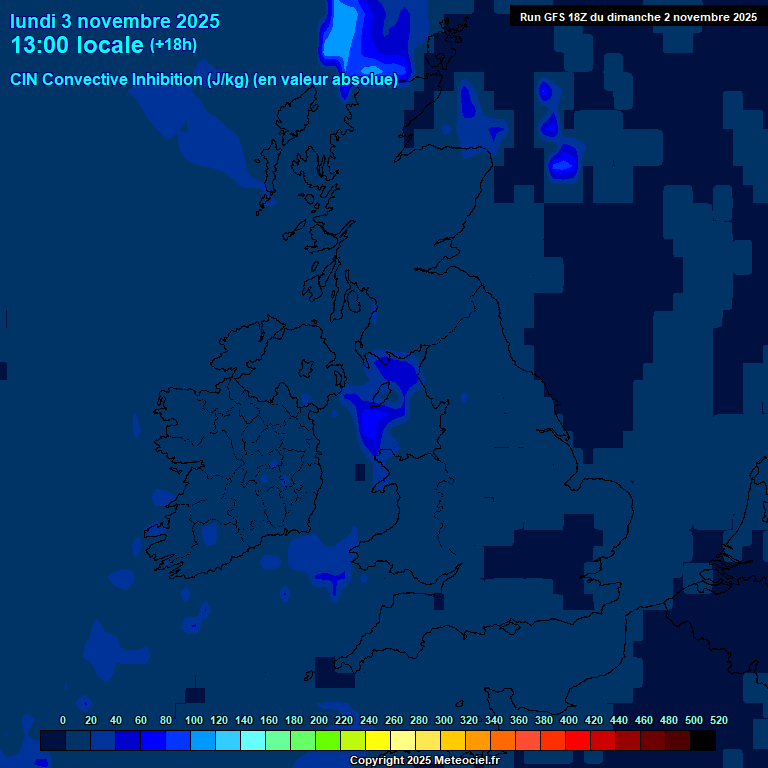
Task: Select the cyan legend swatch below 160
Action: tap(252, 741)
